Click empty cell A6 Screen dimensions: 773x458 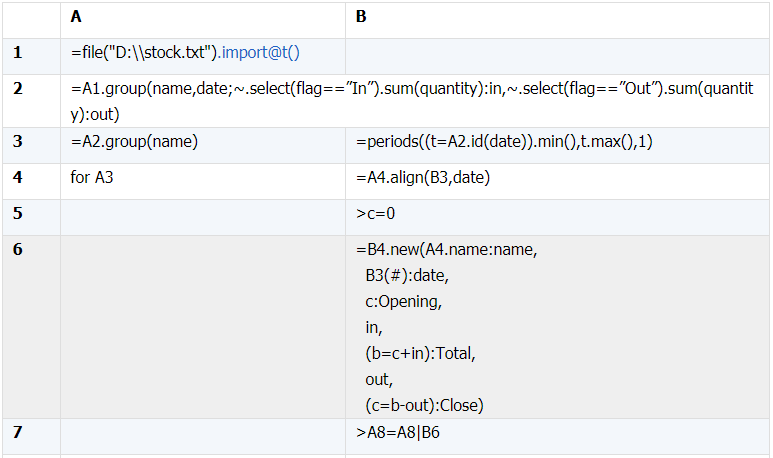pyautogui.click(x=203, y=327)
